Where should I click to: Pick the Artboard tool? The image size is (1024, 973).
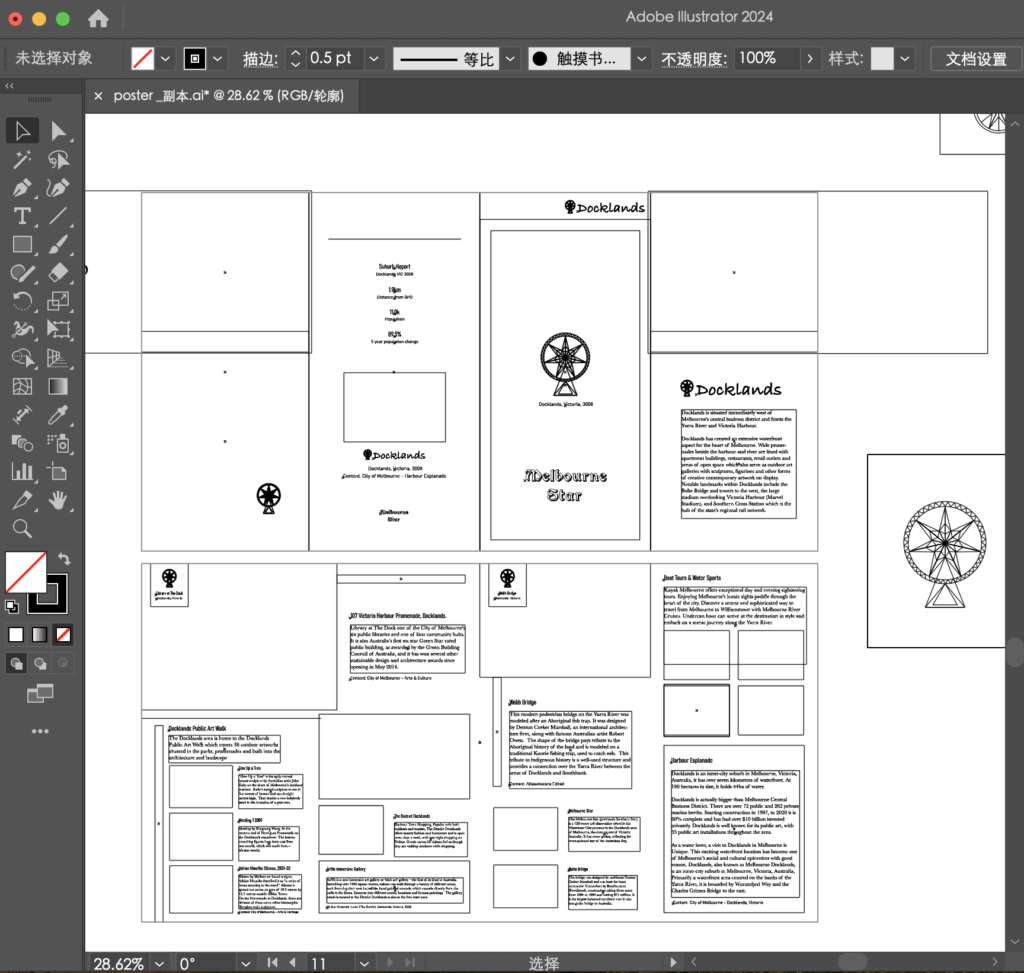[x=59, y=471]
